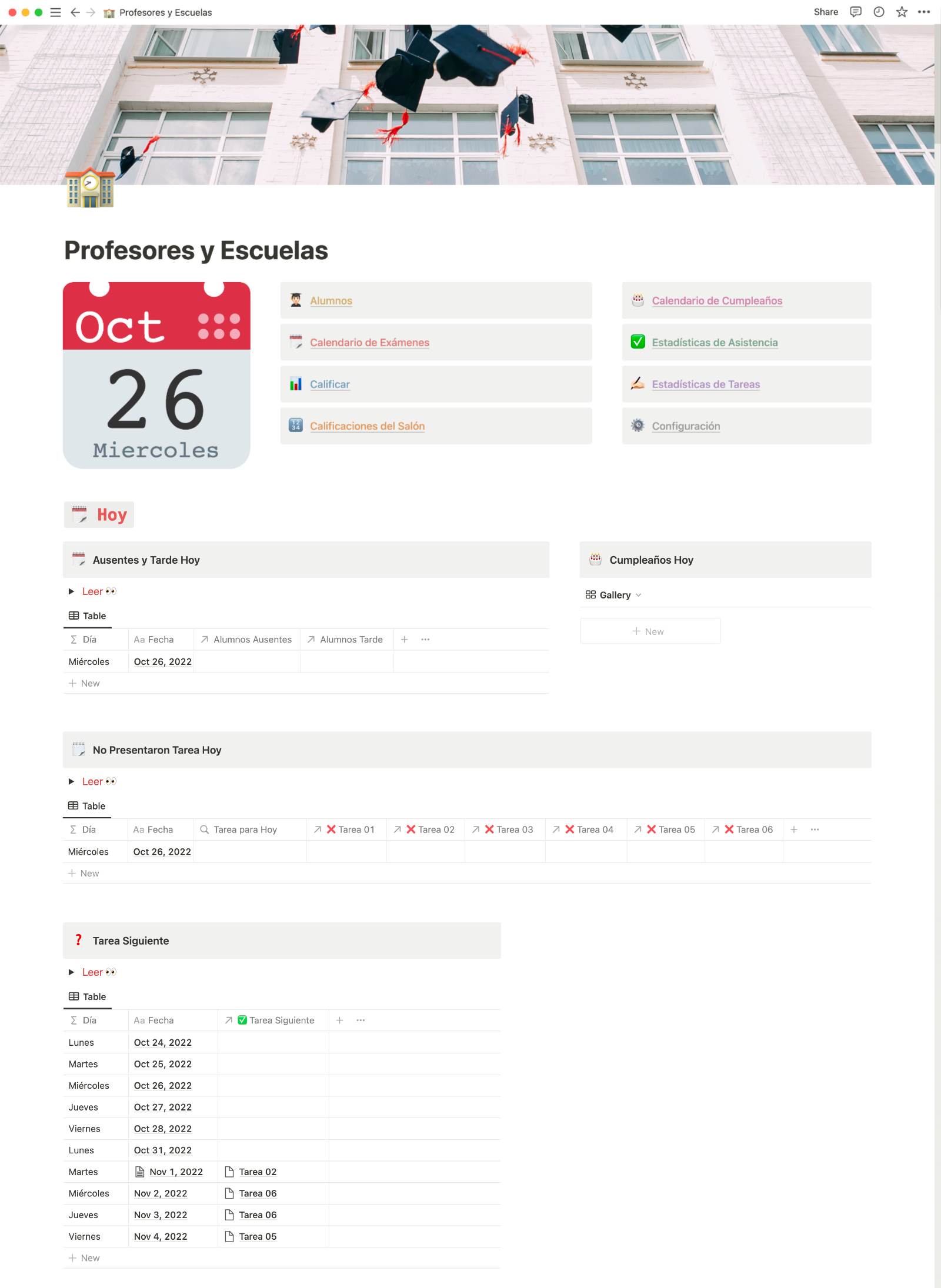941x1288 pixels.
Task: Select the Table tab under Tarea Siguiente
Action: 88,997
